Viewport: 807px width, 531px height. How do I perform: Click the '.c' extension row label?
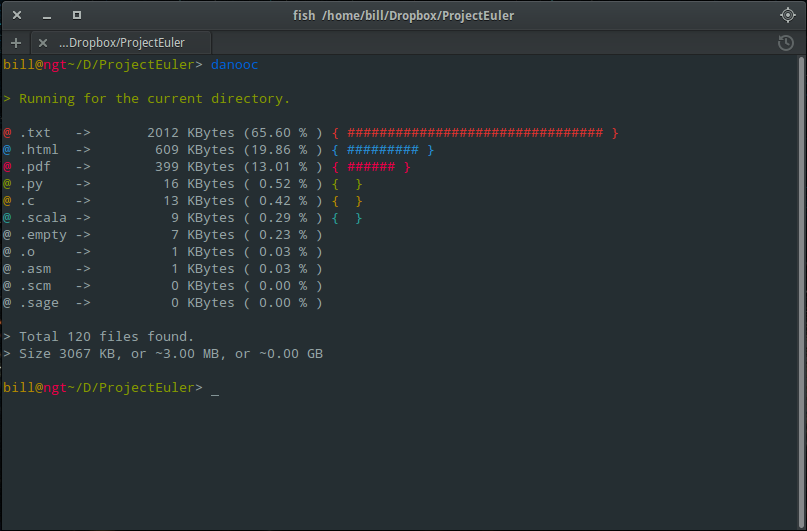(27, 201)
